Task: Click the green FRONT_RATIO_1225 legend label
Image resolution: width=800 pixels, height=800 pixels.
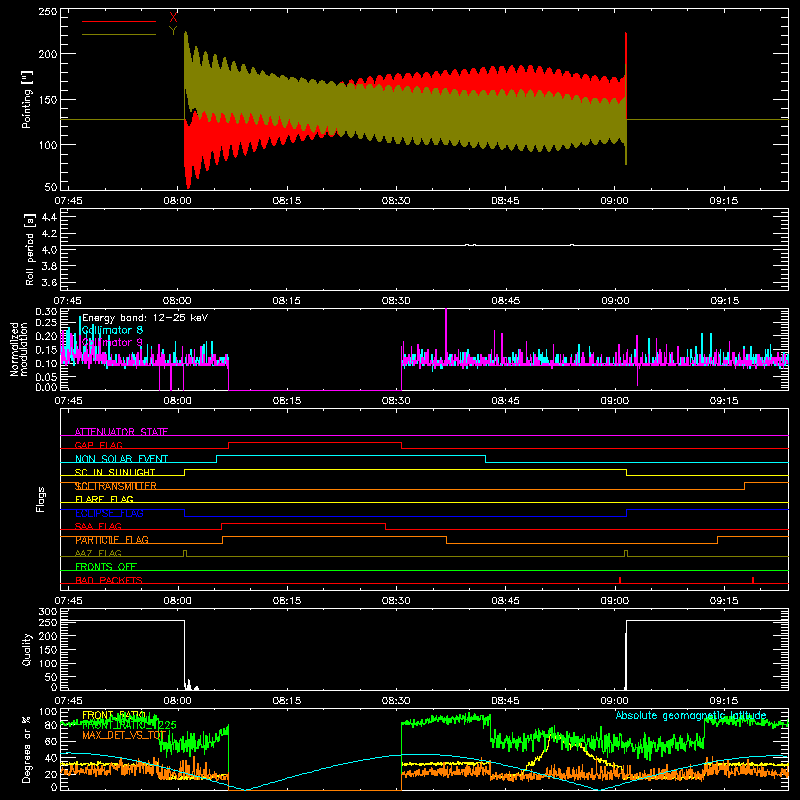Action: [129, 725]
